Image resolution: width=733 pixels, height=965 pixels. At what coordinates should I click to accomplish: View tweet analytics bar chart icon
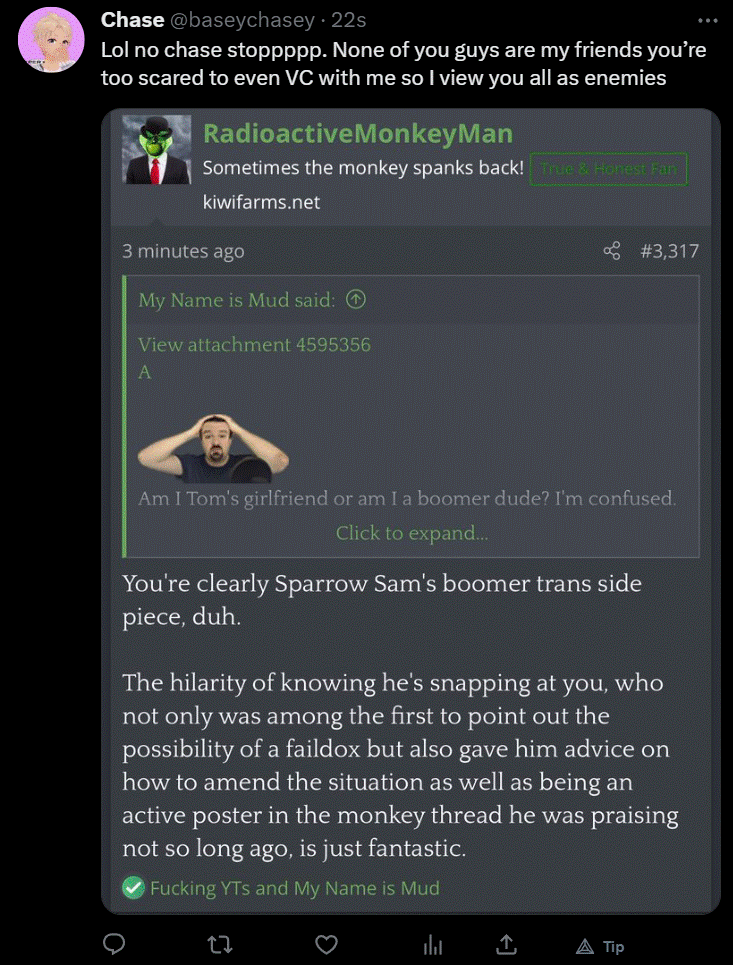pos(433,945)
